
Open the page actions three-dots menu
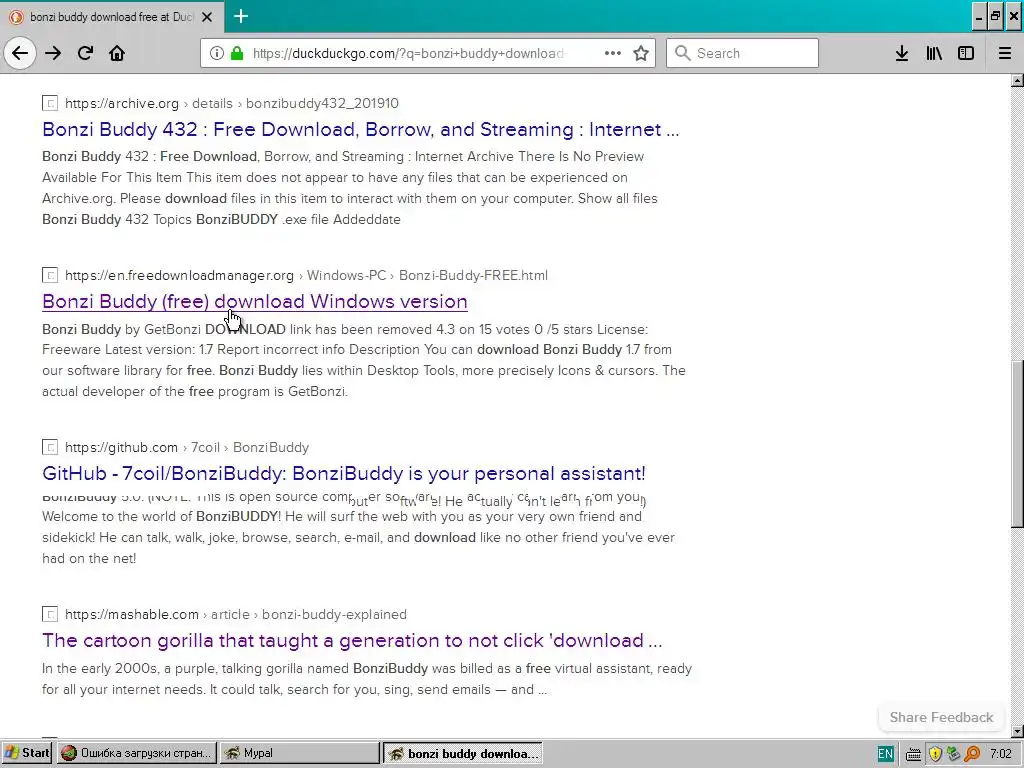tap(613, 53)
